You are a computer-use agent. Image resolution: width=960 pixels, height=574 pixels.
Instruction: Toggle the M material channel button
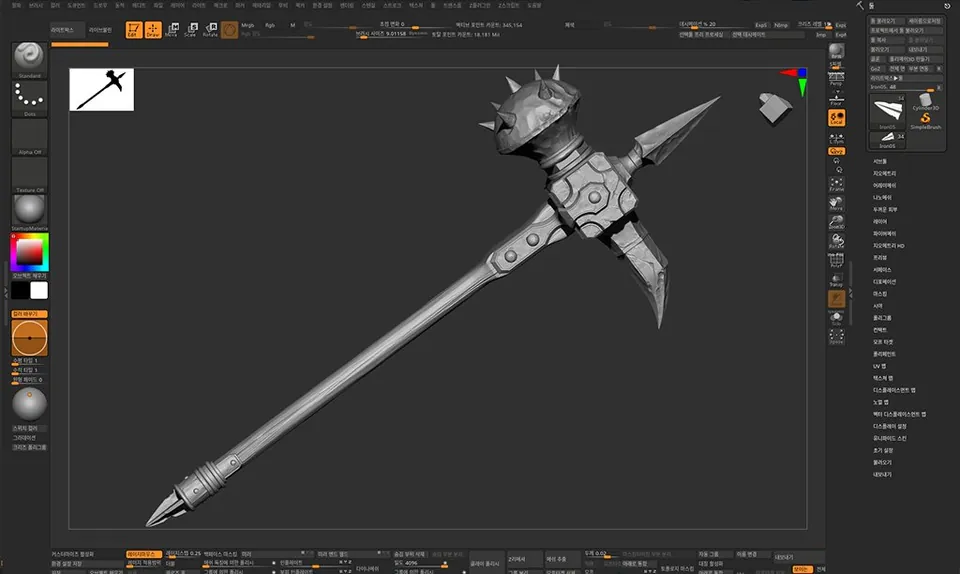[293, 26]
